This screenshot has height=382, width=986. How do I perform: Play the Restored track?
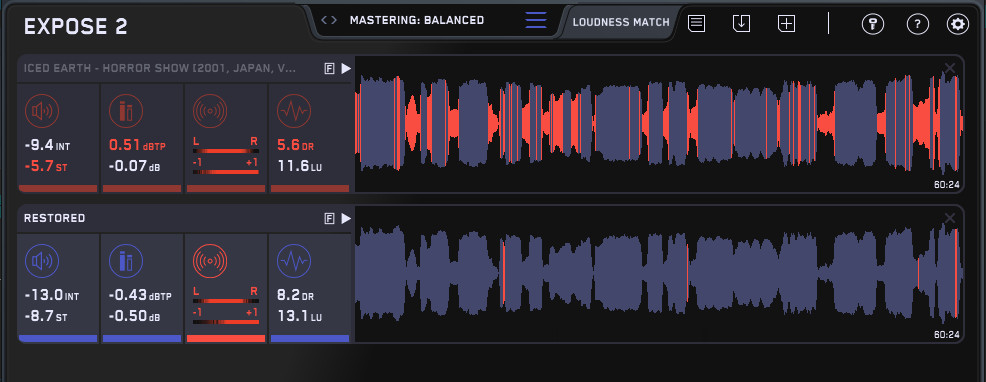point(346,218)
